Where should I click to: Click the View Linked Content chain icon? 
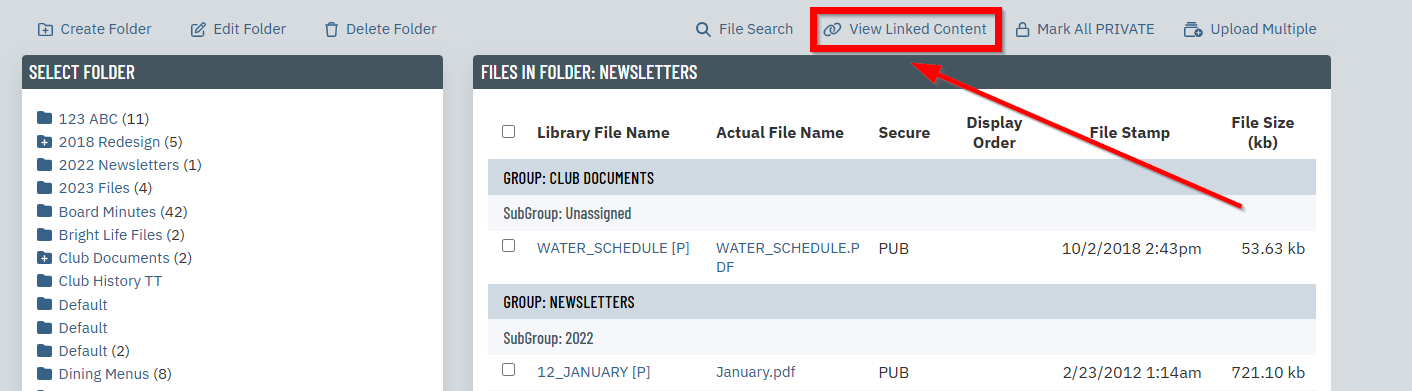point(832,29)
